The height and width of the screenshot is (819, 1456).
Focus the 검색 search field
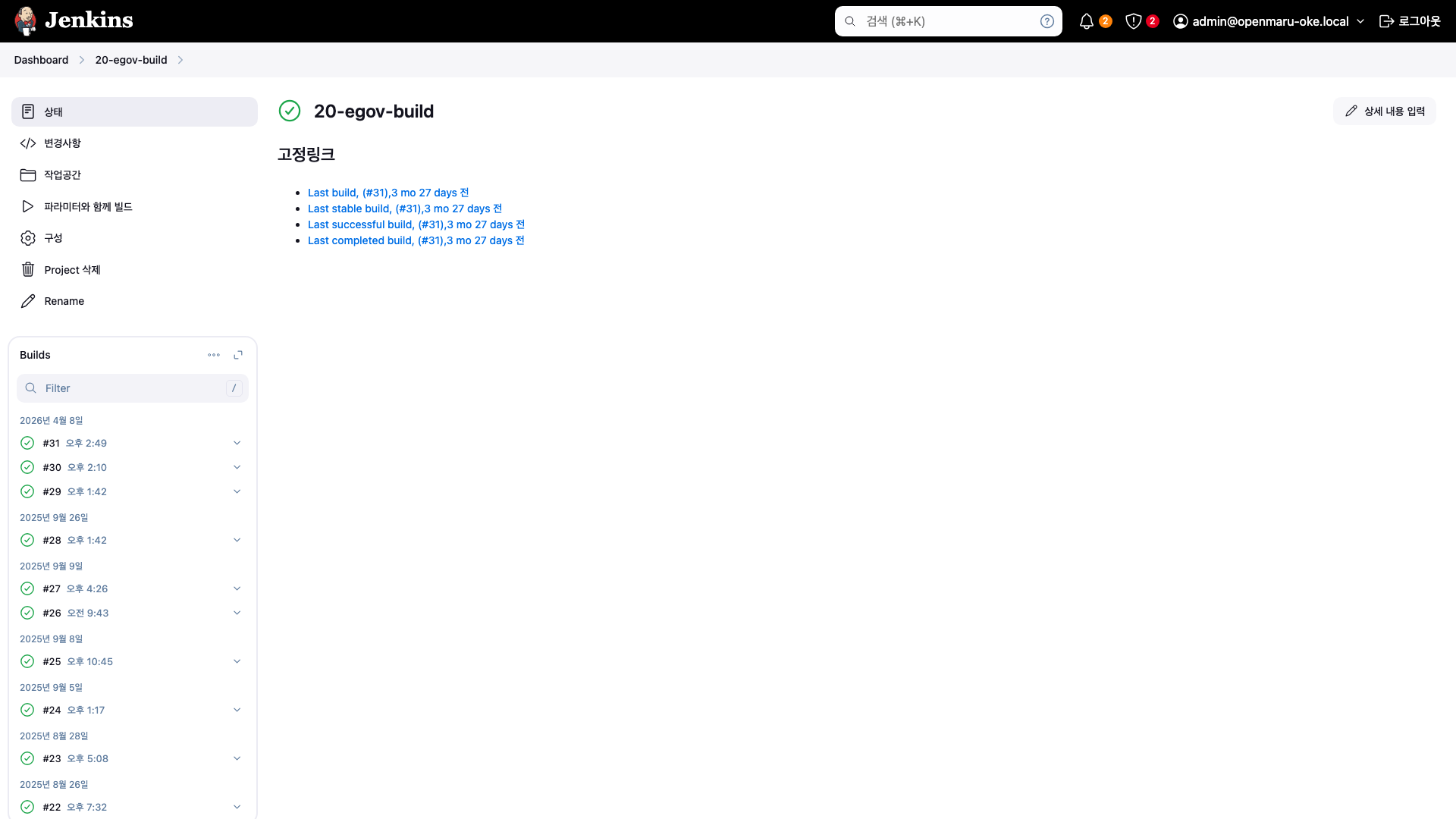point(949,21)
